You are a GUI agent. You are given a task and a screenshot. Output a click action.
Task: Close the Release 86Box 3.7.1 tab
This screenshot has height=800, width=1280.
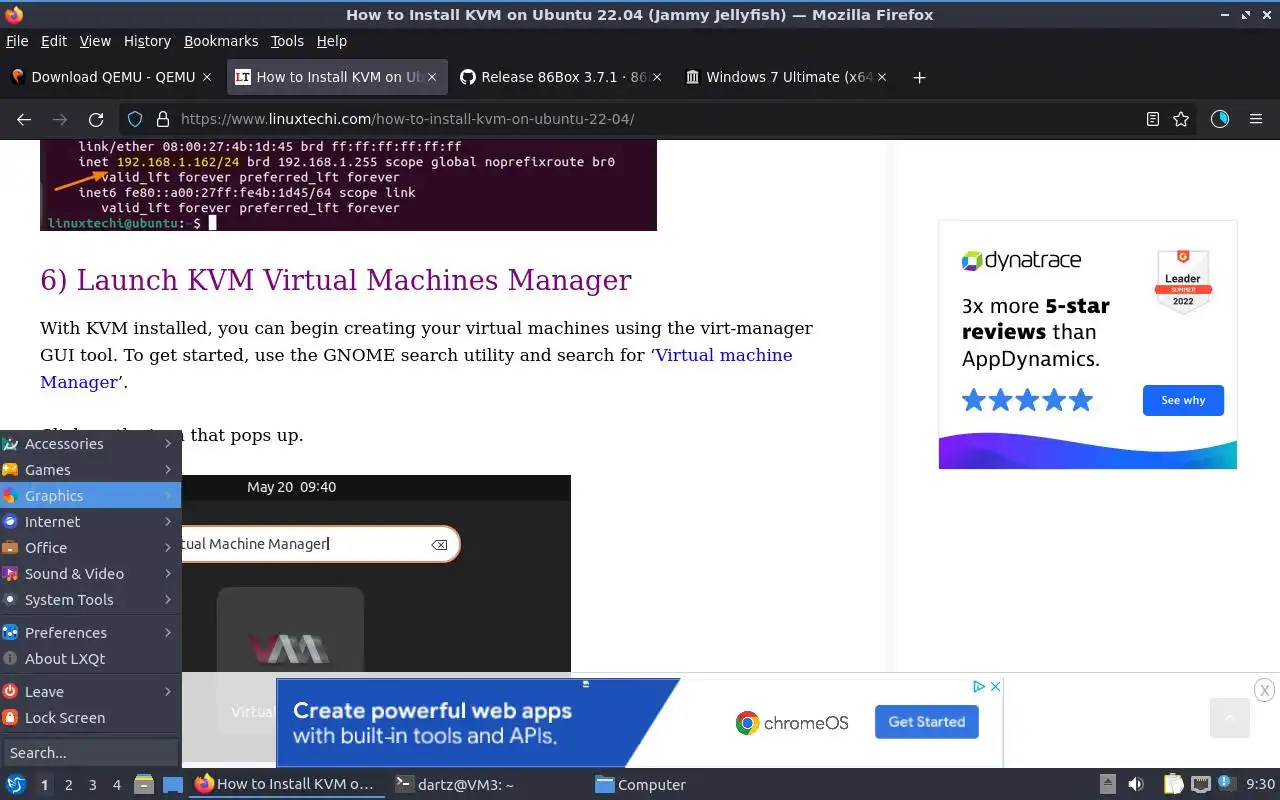(x=657, y=77)
